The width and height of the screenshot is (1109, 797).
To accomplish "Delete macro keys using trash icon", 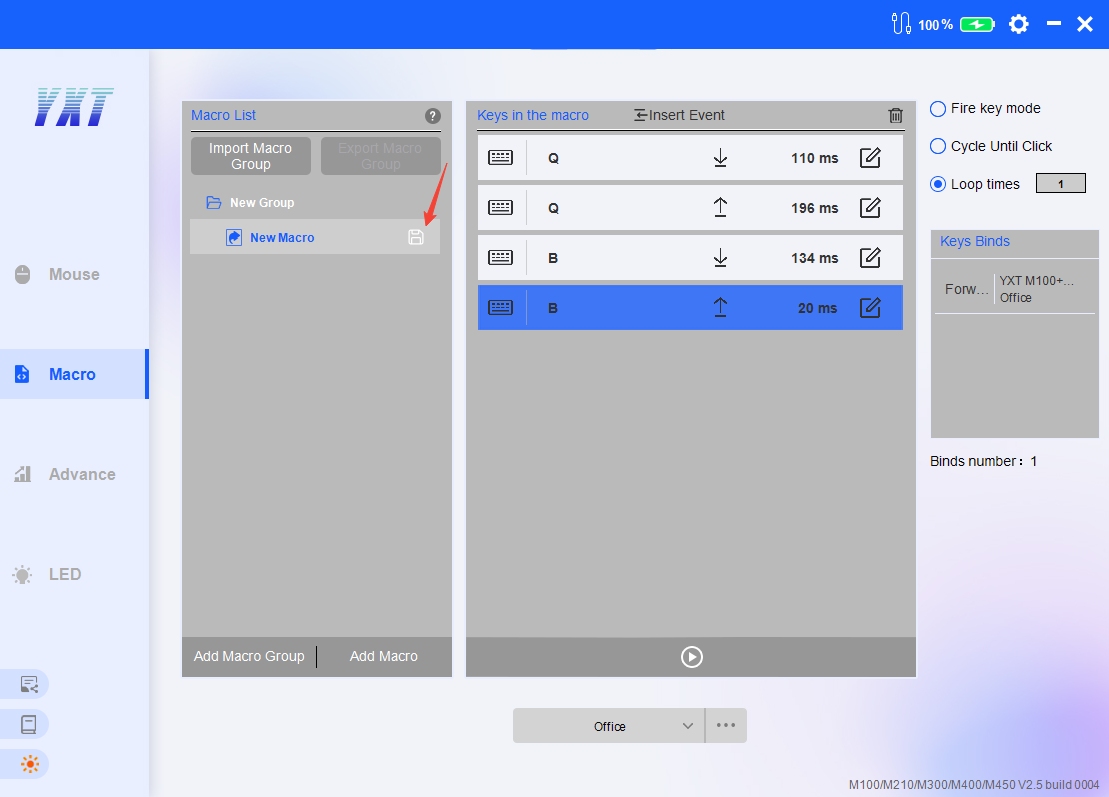I will 895,115.
